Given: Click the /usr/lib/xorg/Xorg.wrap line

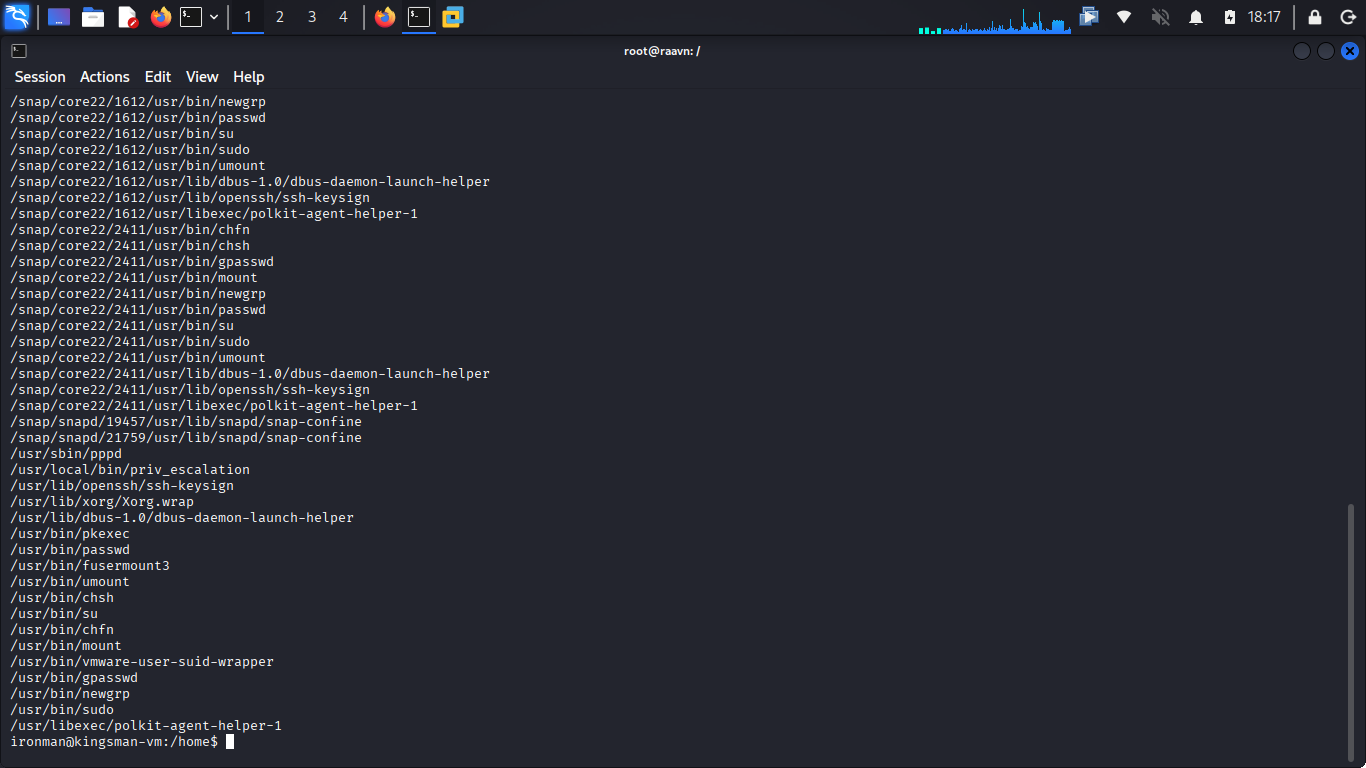Looking at the screenshot, I should 102,501.
